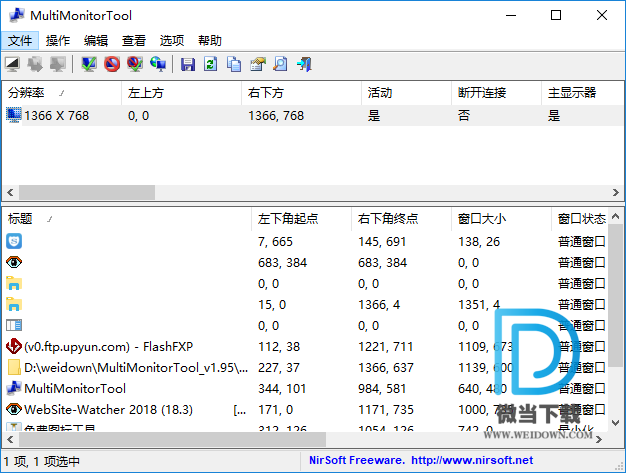Click the 1221, 711 end point cell

click(x=385, y=346)
